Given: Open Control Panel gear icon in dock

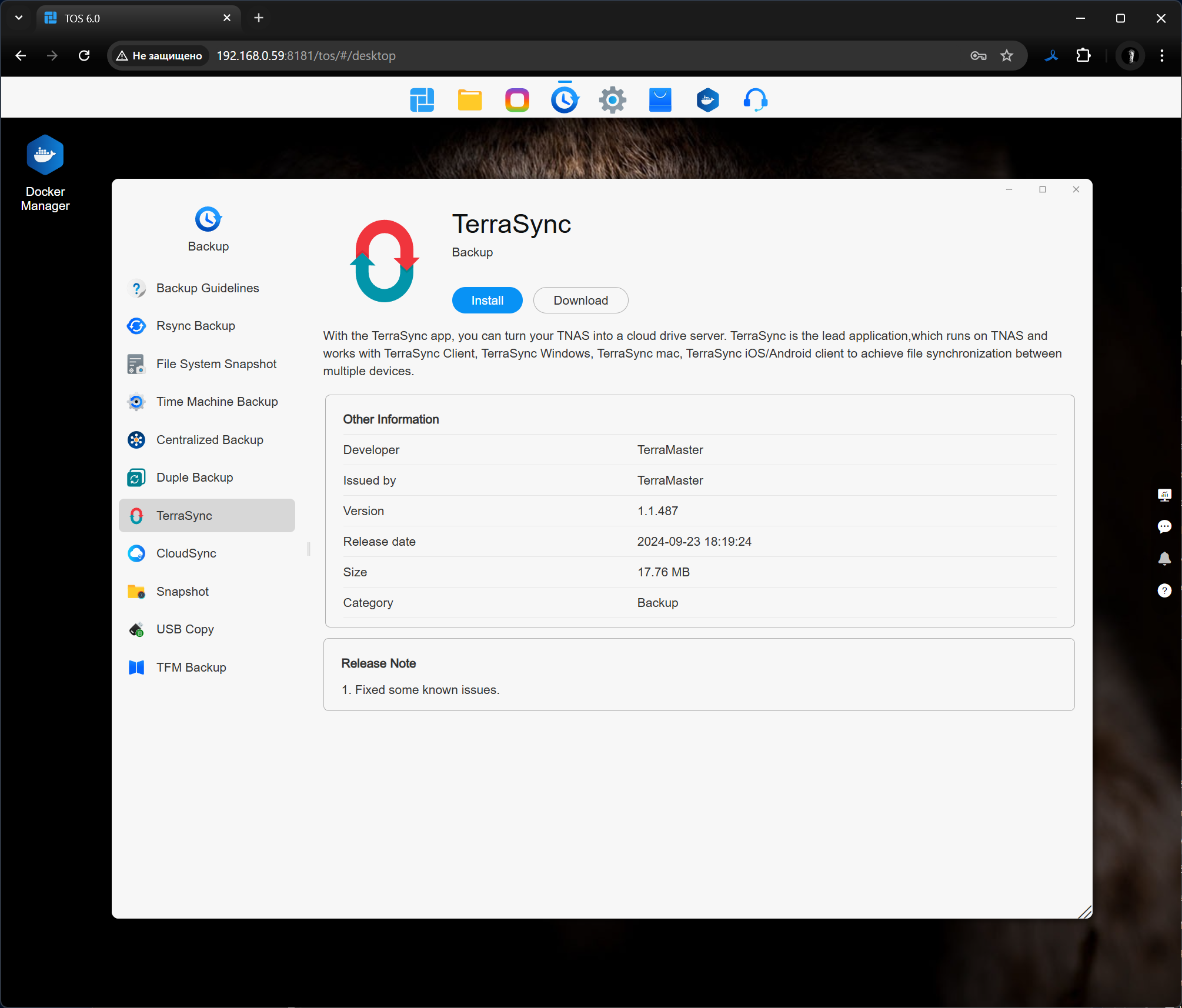Looking at the screenshot, I should coord(612,101).
